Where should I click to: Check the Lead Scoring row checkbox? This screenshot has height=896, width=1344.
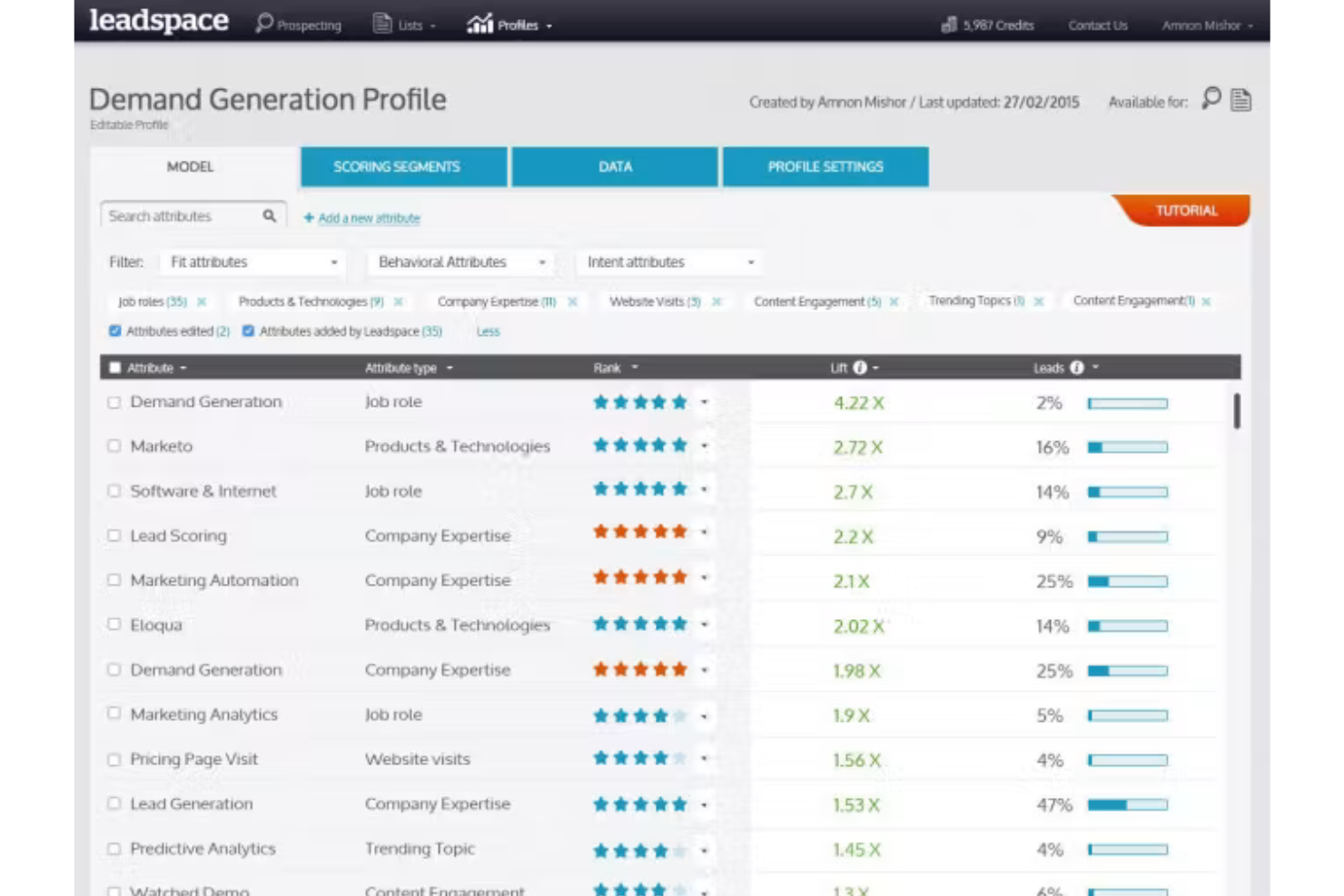pos(114,536)
